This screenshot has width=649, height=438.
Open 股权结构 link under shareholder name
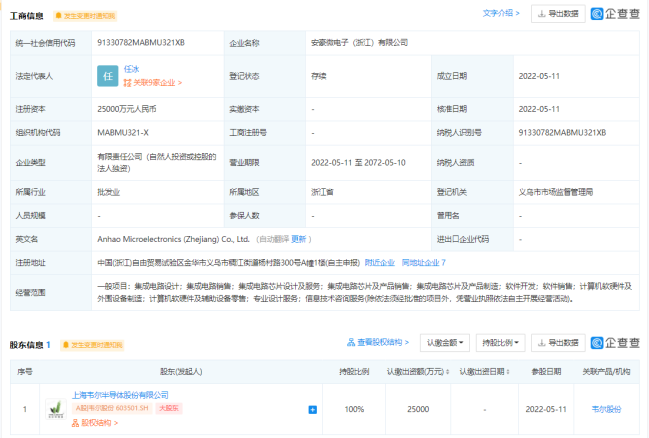click(95, 423)
